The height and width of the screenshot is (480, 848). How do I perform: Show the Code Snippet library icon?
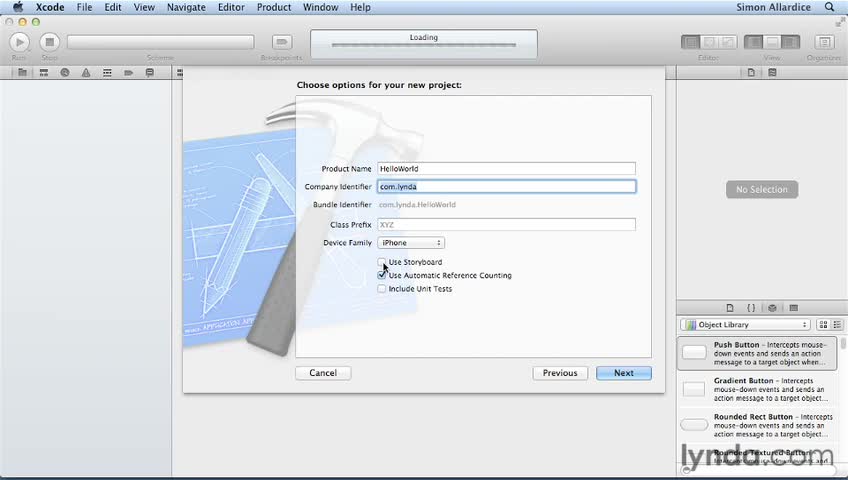tap(751, 308)
